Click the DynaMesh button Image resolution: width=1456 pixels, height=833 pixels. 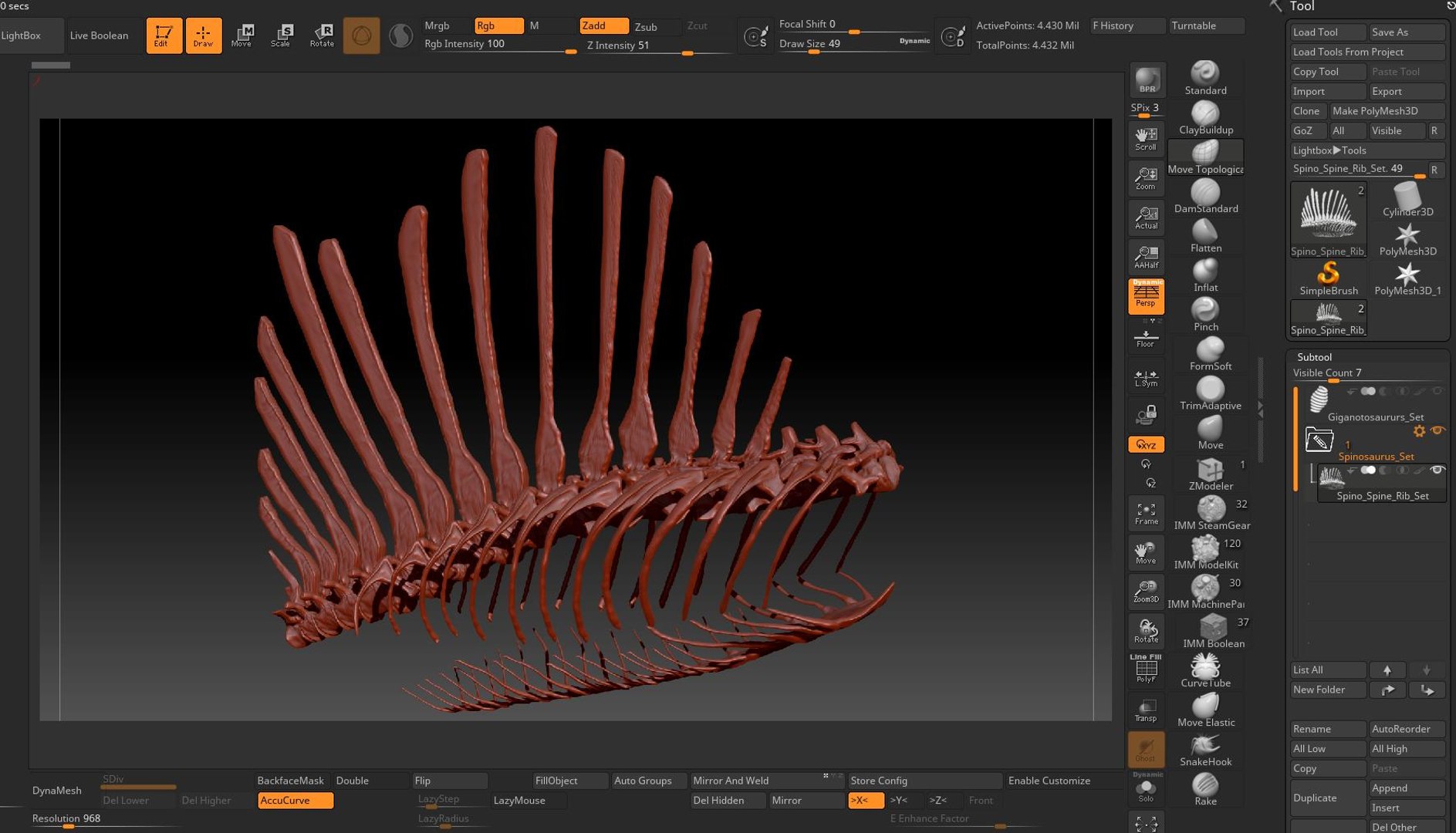[x=57, y=791]
